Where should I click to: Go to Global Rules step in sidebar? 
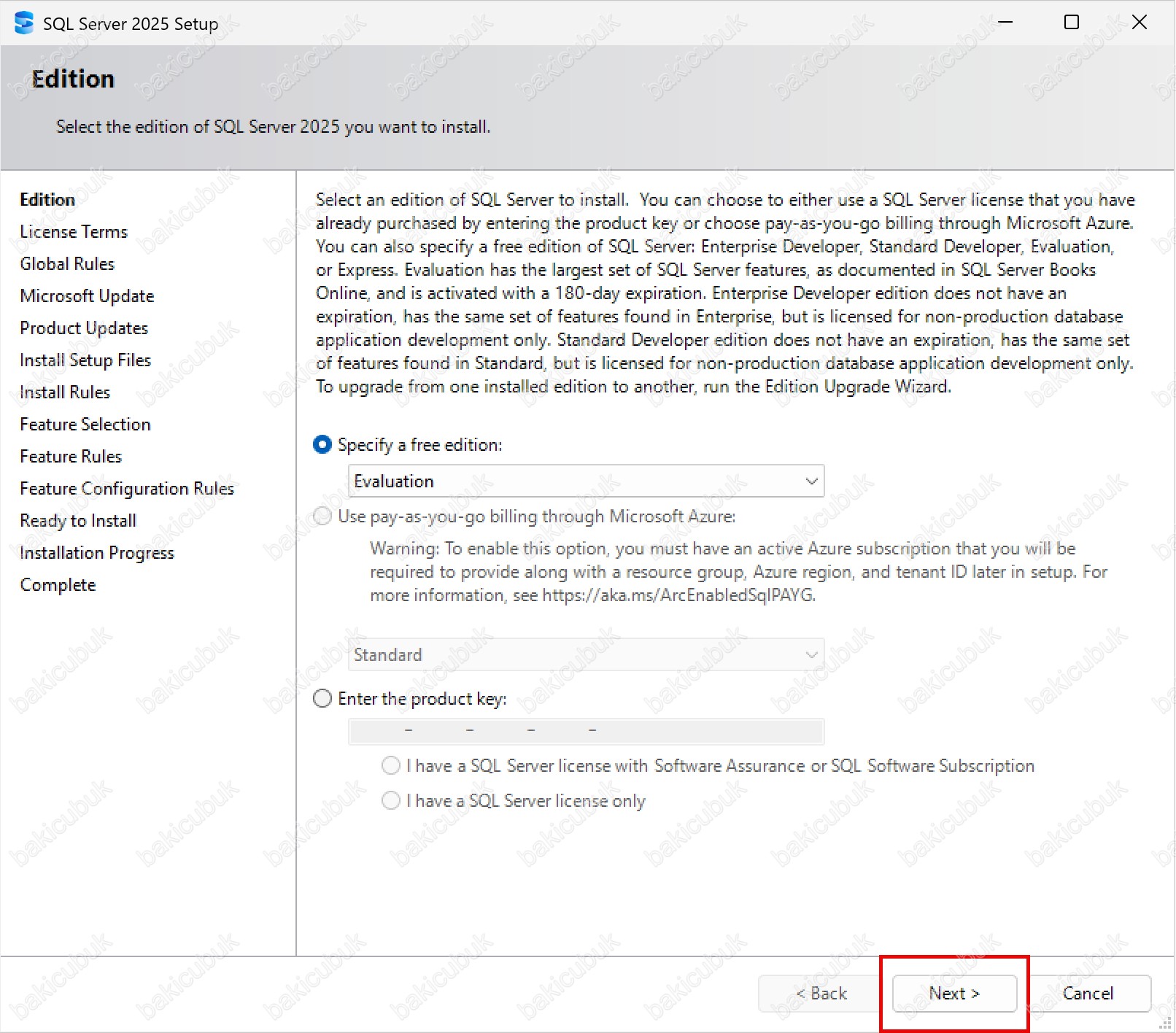point(67,264)
